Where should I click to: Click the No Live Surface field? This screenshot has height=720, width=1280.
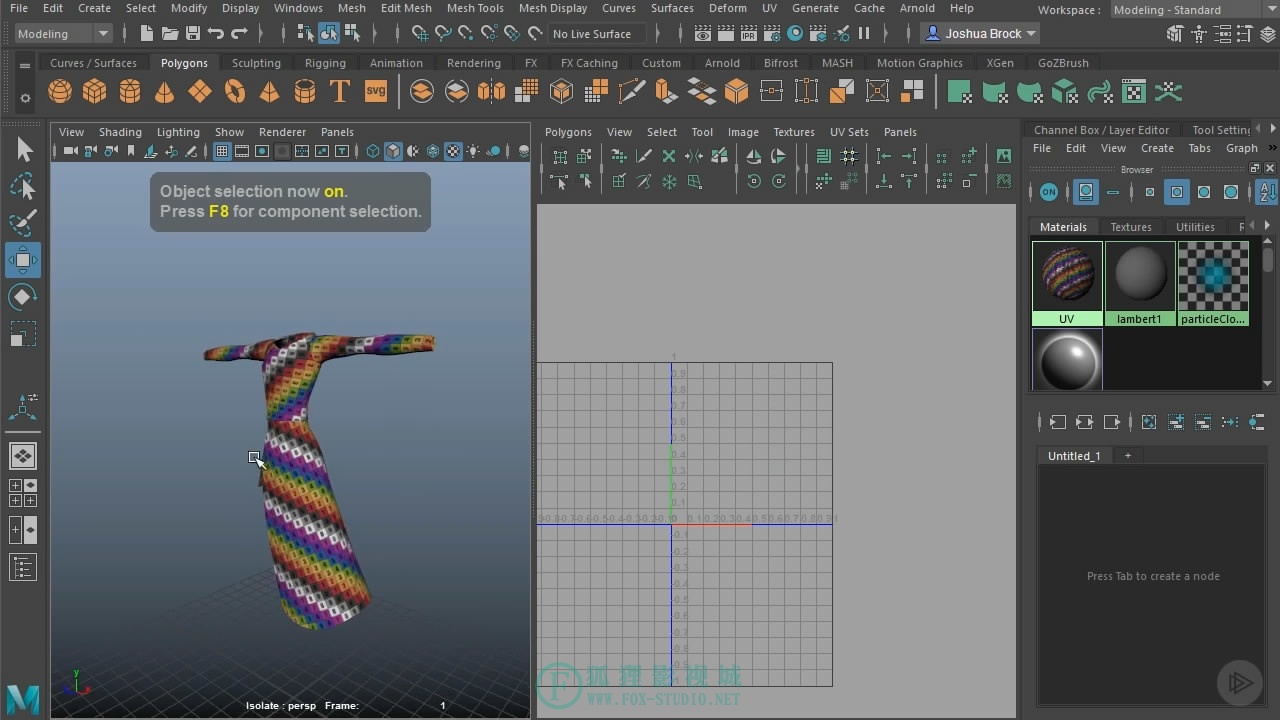[596, 33]
